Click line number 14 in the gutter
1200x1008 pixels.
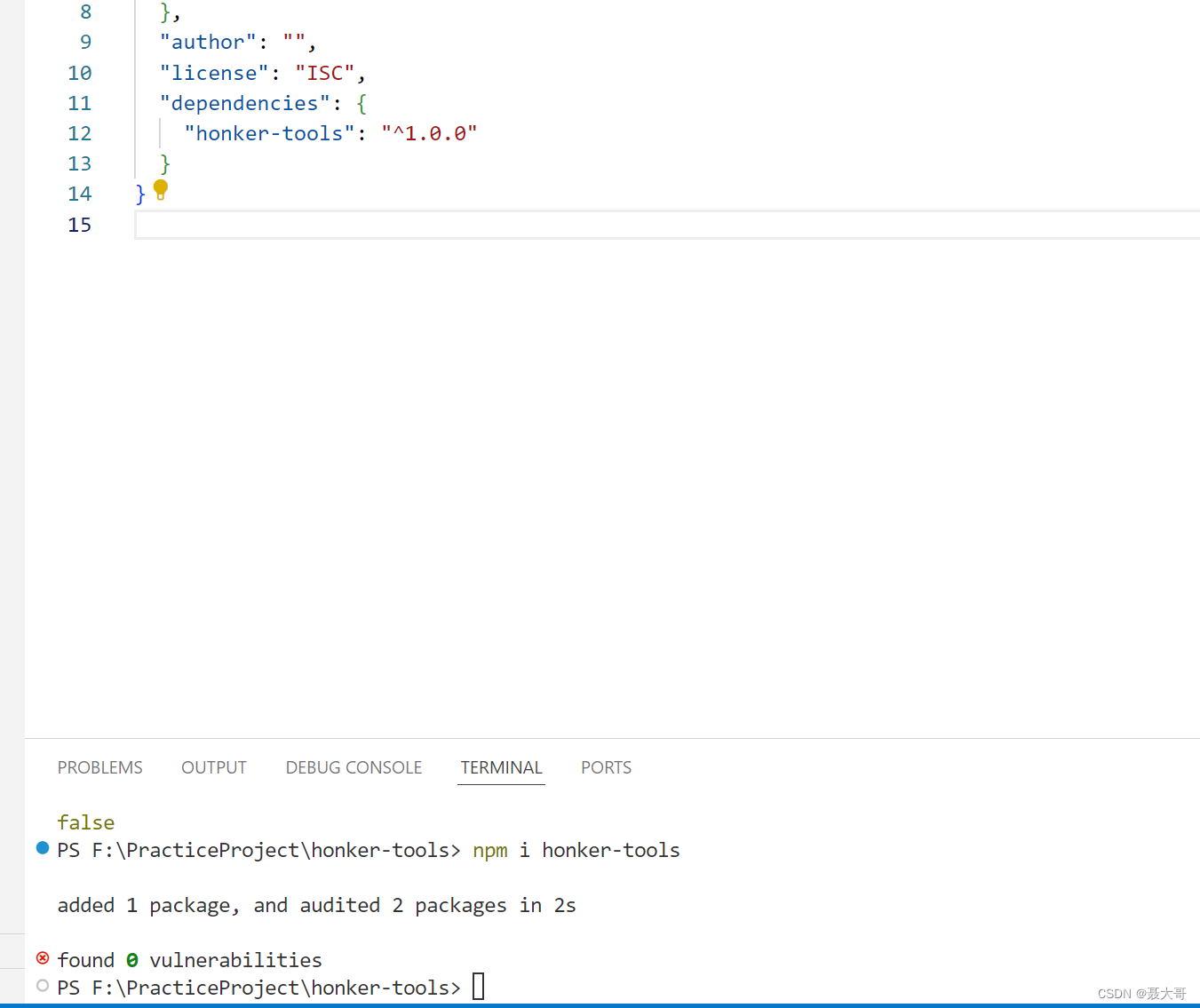[80, 194]
